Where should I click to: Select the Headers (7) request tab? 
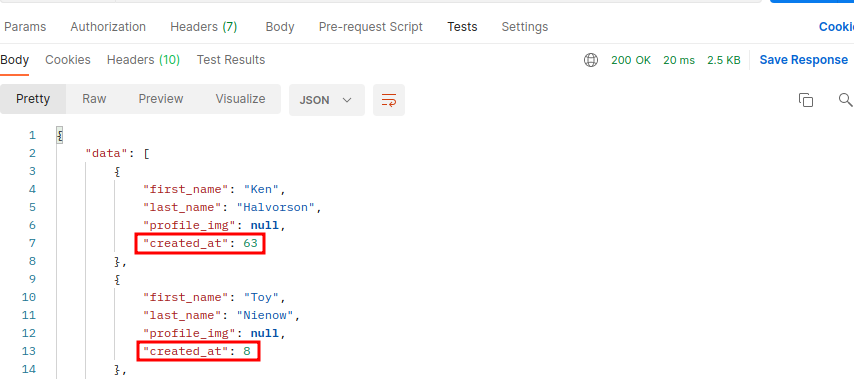pos(204,27)
